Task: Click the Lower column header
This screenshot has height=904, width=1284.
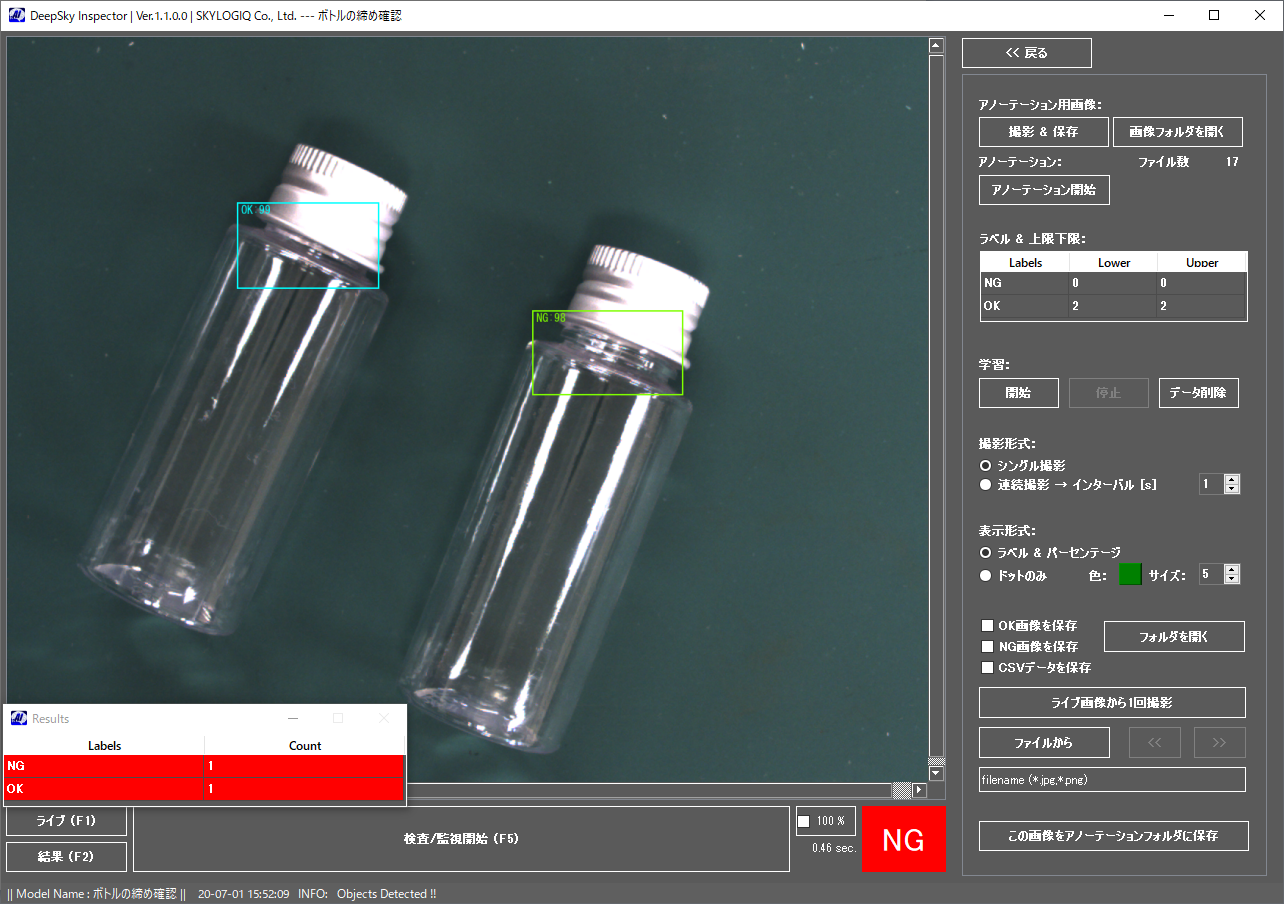Action: click(1113, 262)
